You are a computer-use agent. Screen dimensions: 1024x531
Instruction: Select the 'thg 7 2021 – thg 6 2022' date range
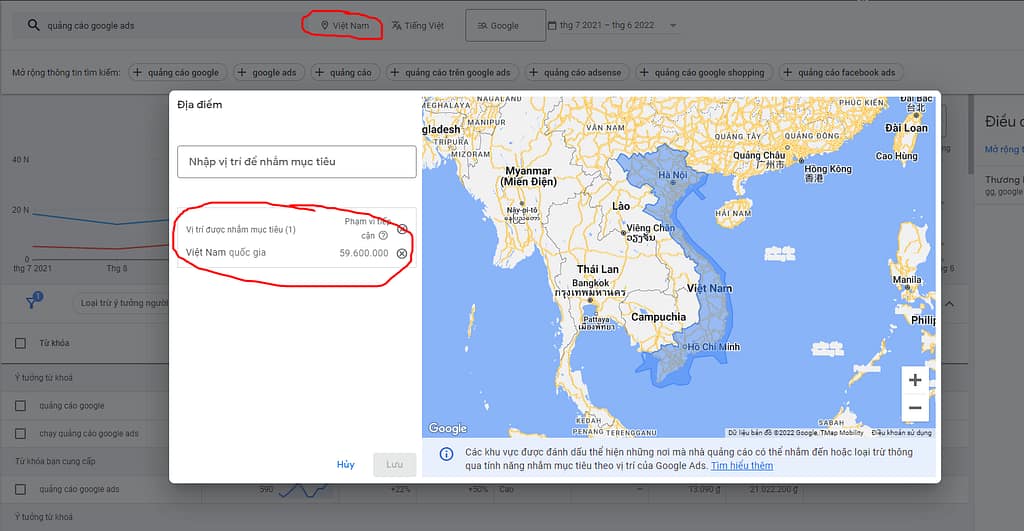click(607, 25)
